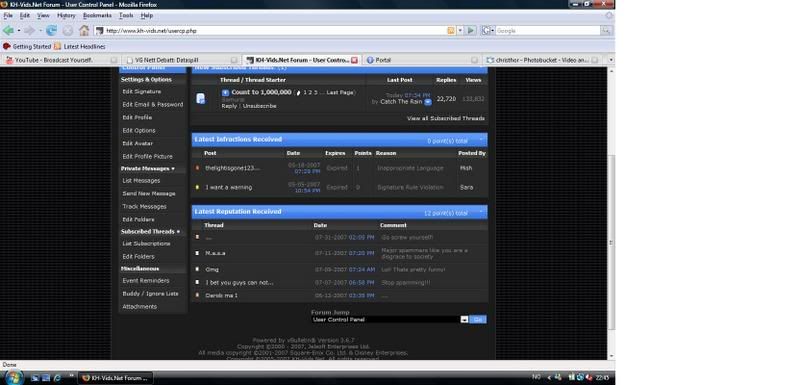Open the Forum Jump dropdown
This screenshot has height=385, width=800.
coord(464,319)
